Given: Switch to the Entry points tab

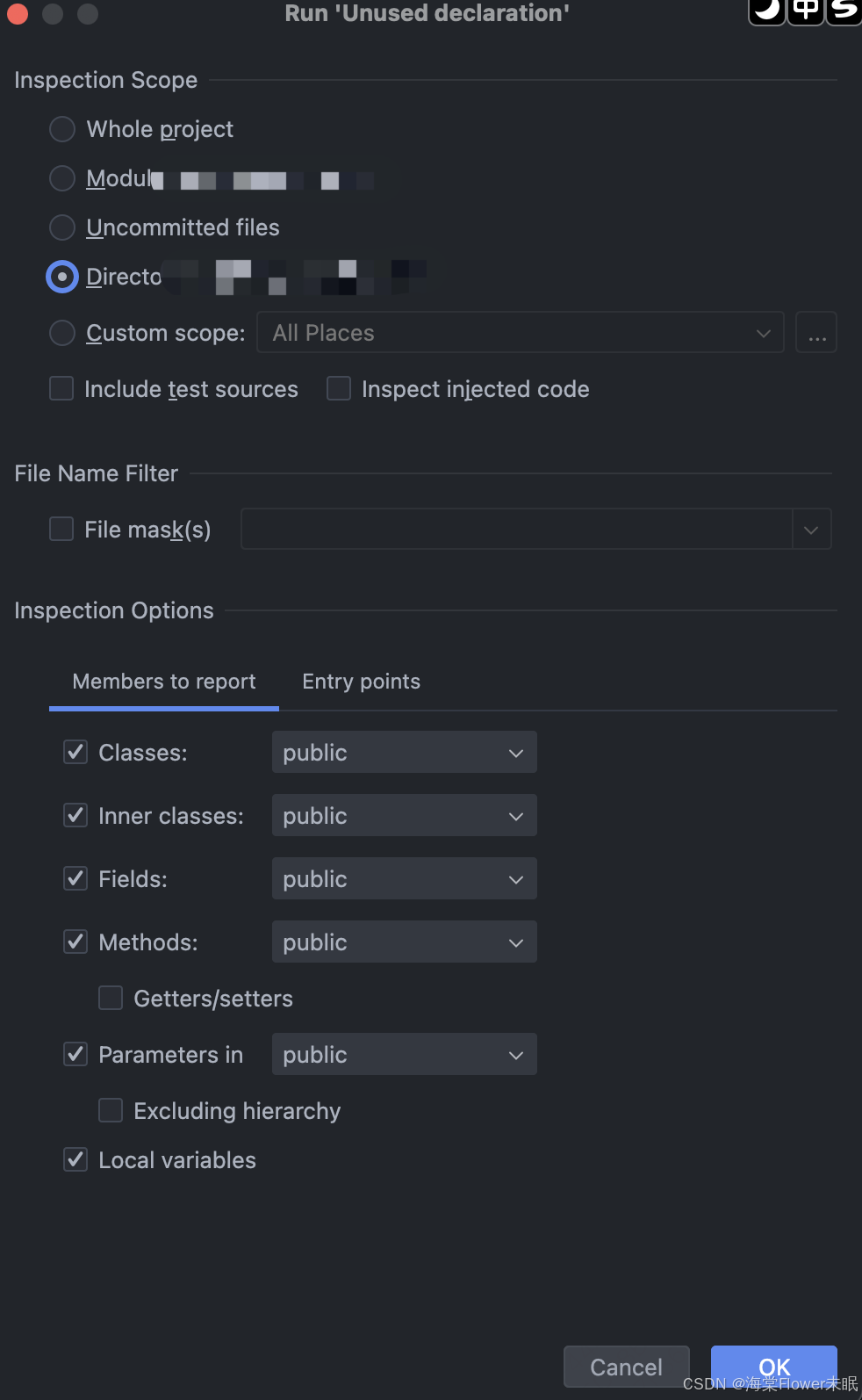Looking at the screenshot, I should click(361, 682).
